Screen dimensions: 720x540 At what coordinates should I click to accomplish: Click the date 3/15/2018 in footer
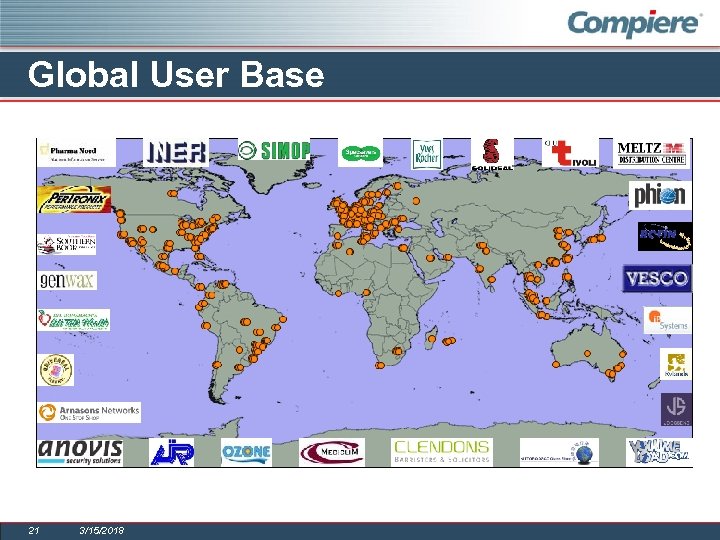[101, 530]
